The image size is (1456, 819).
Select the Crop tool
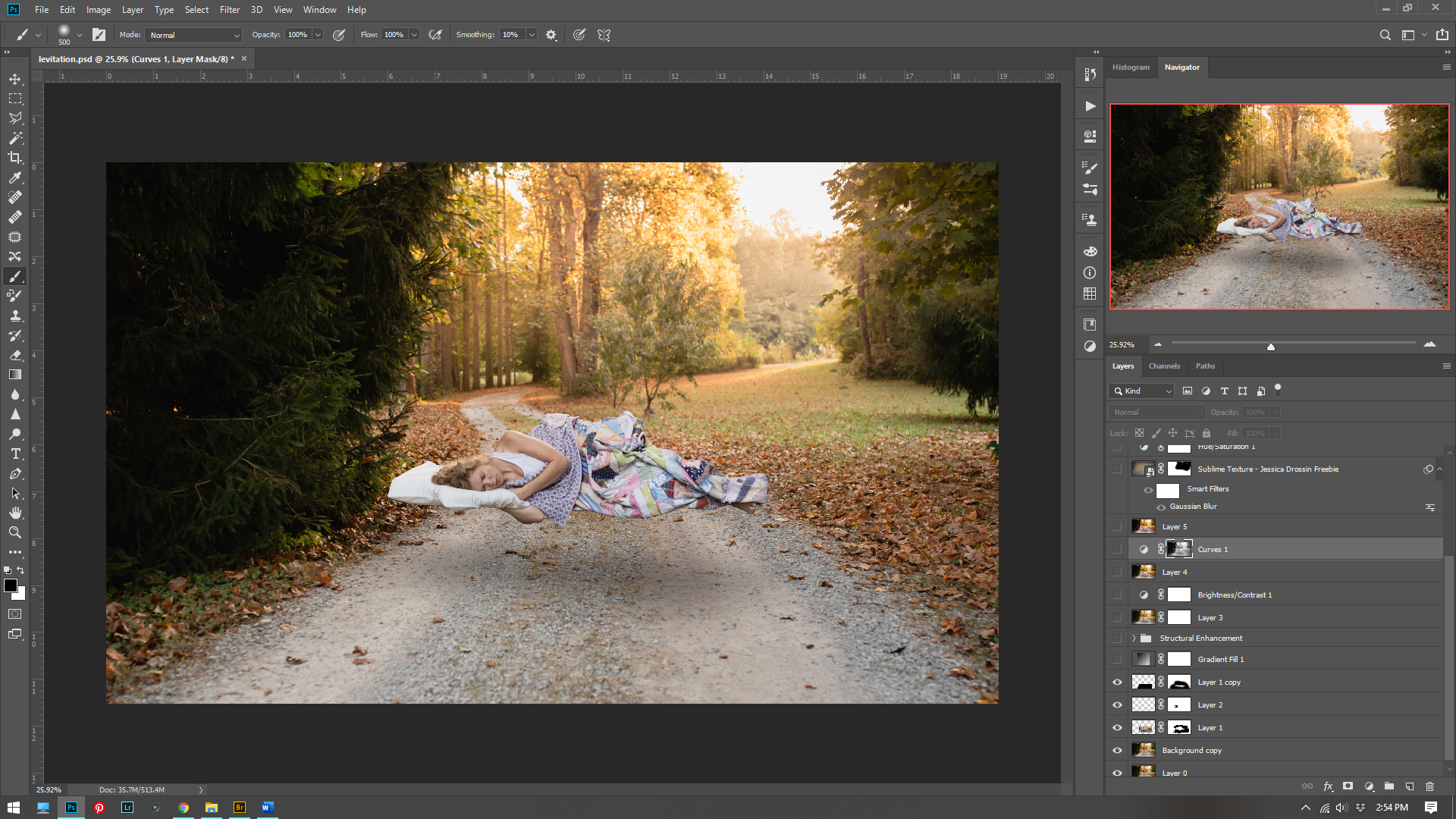[15, 158]
